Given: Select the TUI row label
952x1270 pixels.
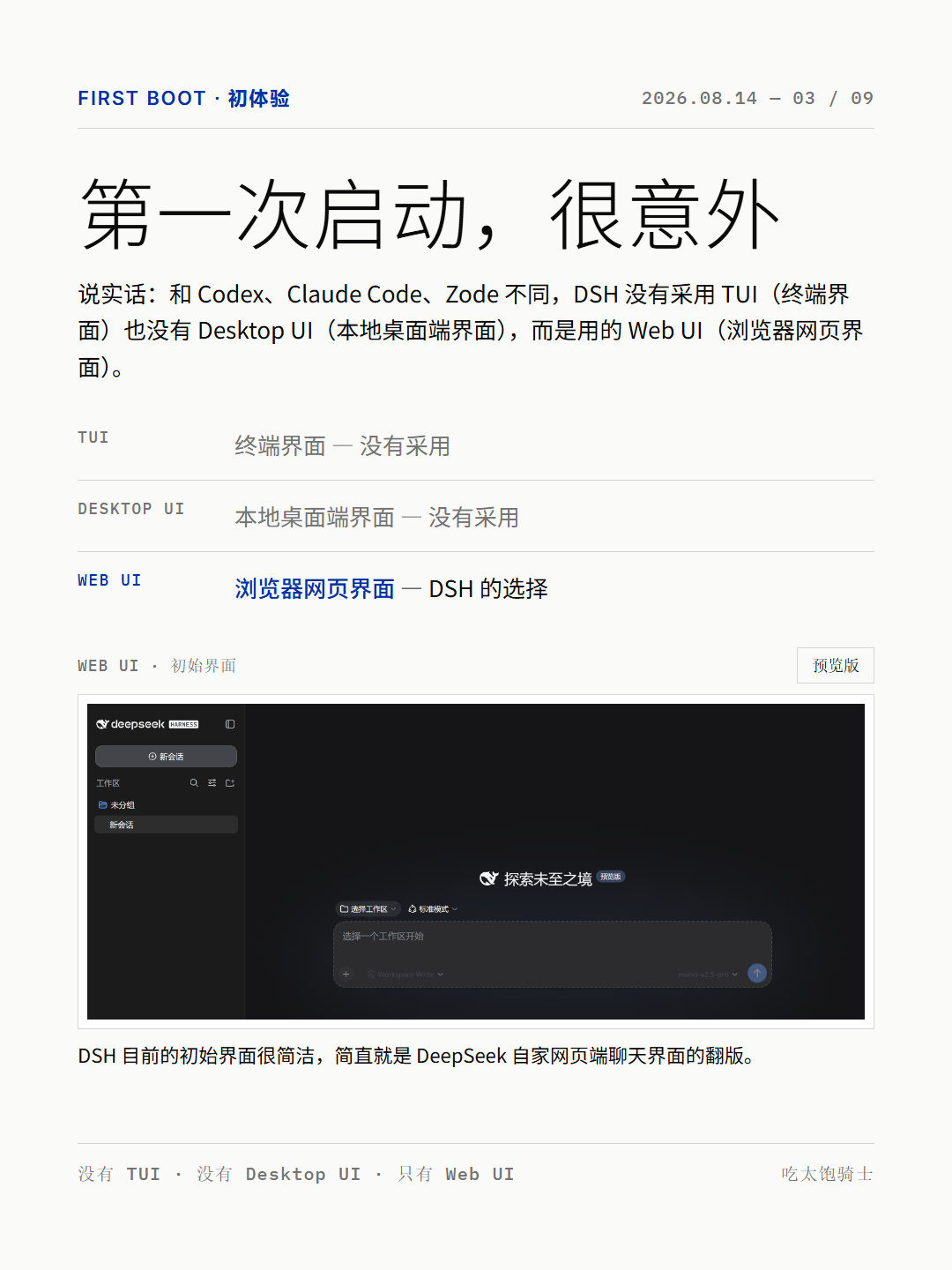Looking at the screenshot, I should (93, 437).
